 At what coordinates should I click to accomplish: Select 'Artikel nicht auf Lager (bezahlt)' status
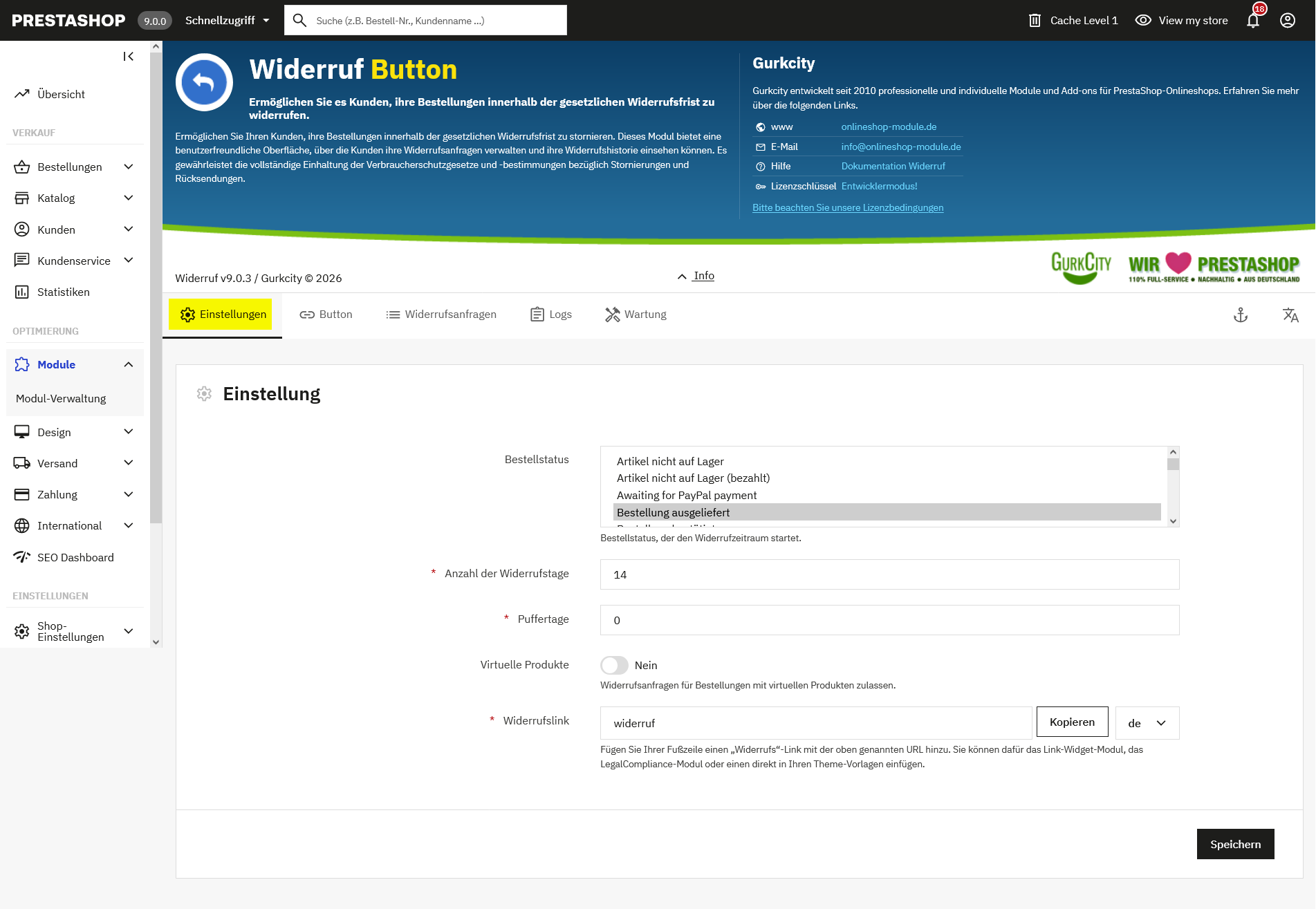(887, 478)
